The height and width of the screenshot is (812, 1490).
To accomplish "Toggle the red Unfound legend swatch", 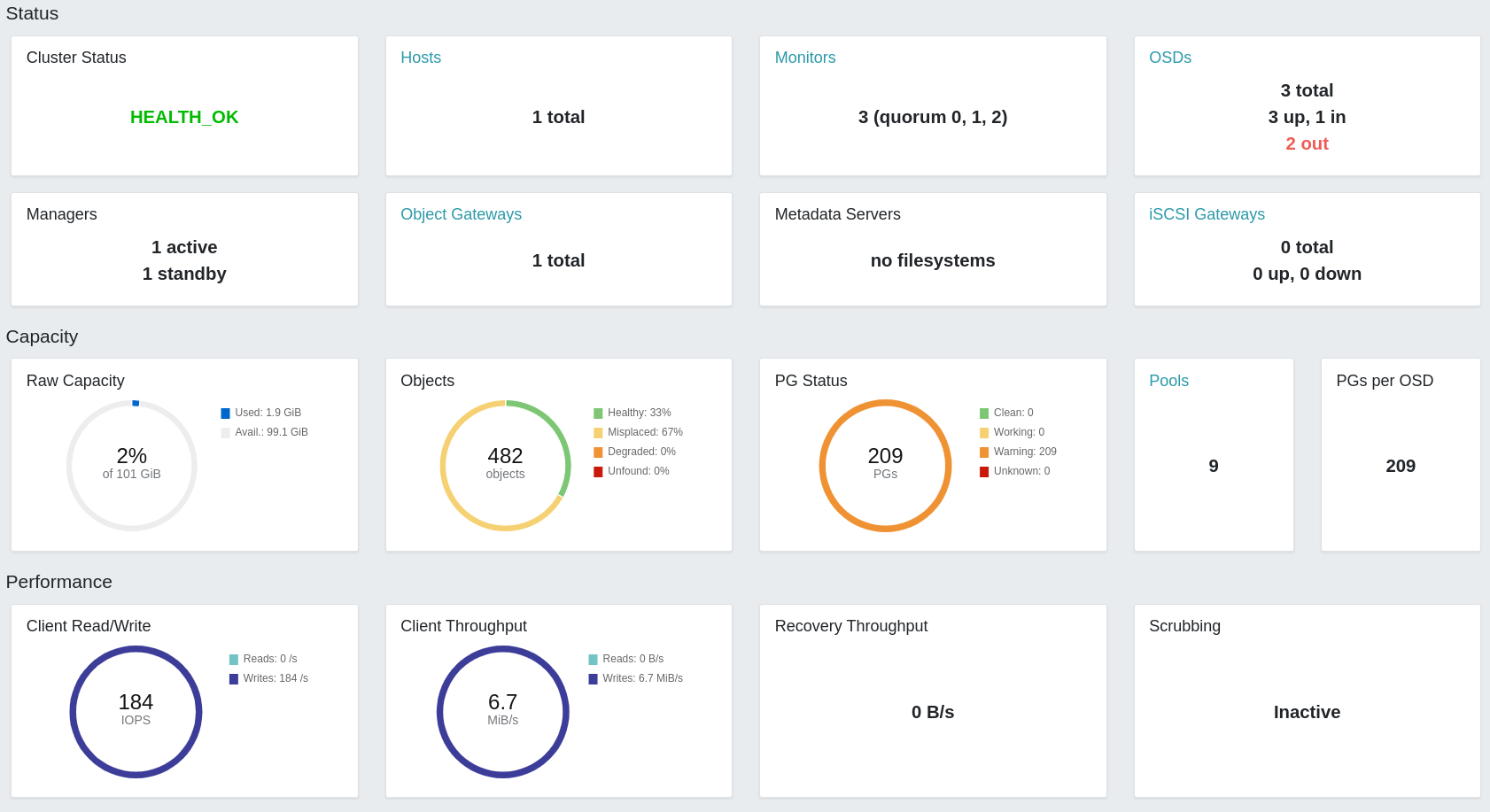I will coord(598,472).
